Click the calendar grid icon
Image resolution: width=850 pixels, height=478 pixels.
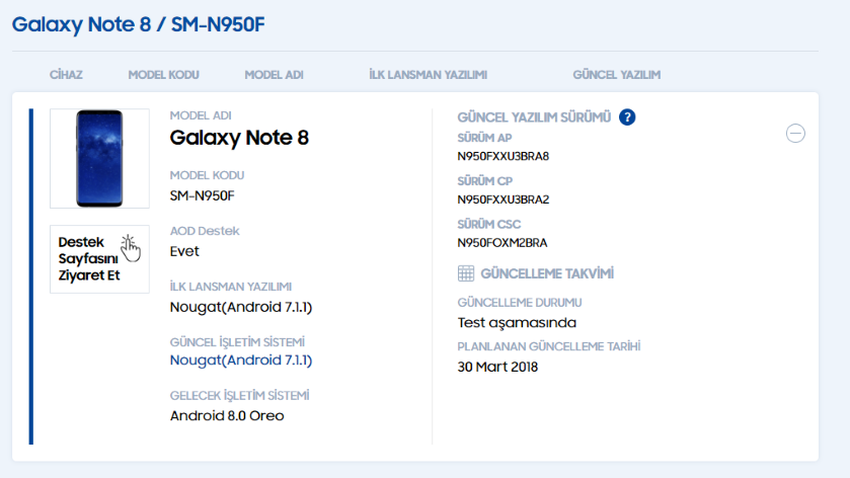coord(466,273)
